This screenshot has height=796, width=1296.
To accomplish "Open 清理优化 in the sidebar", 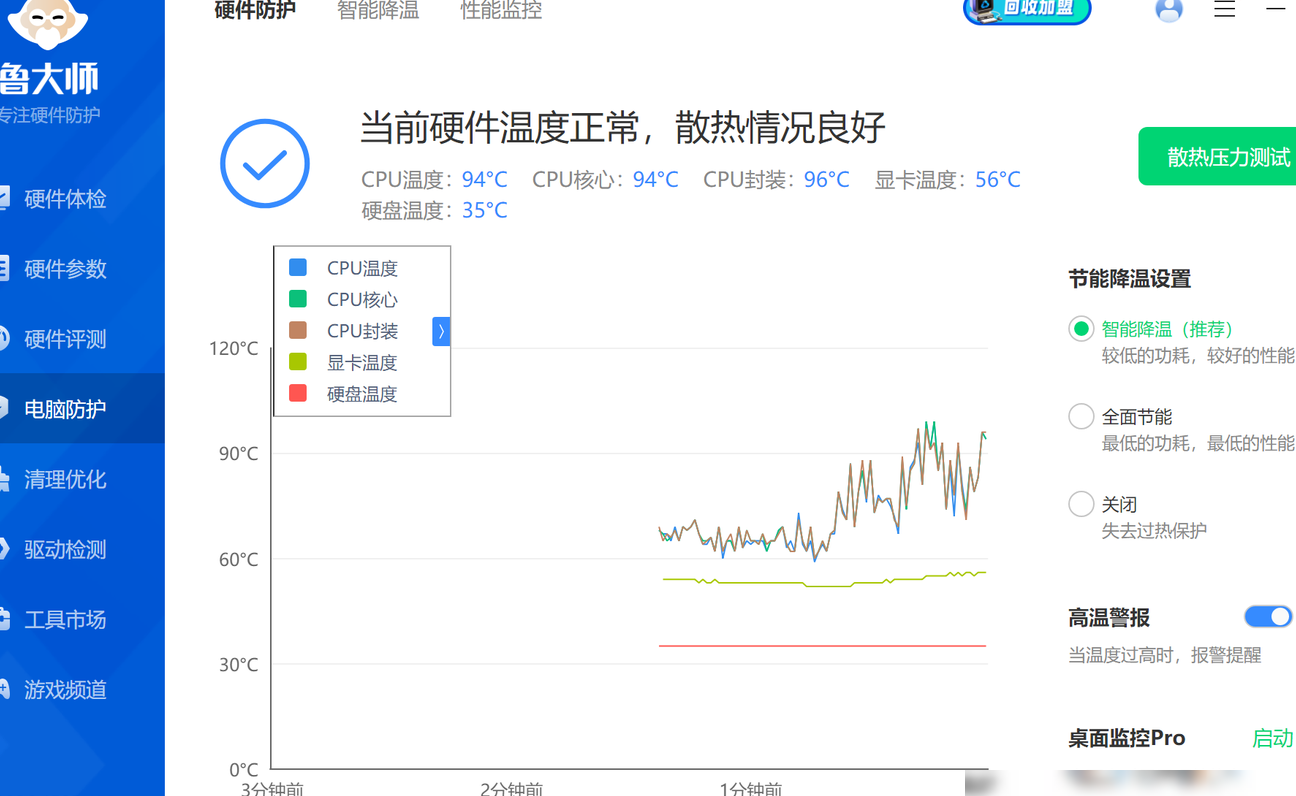I will pyautogui.click(x=65, y=479).
